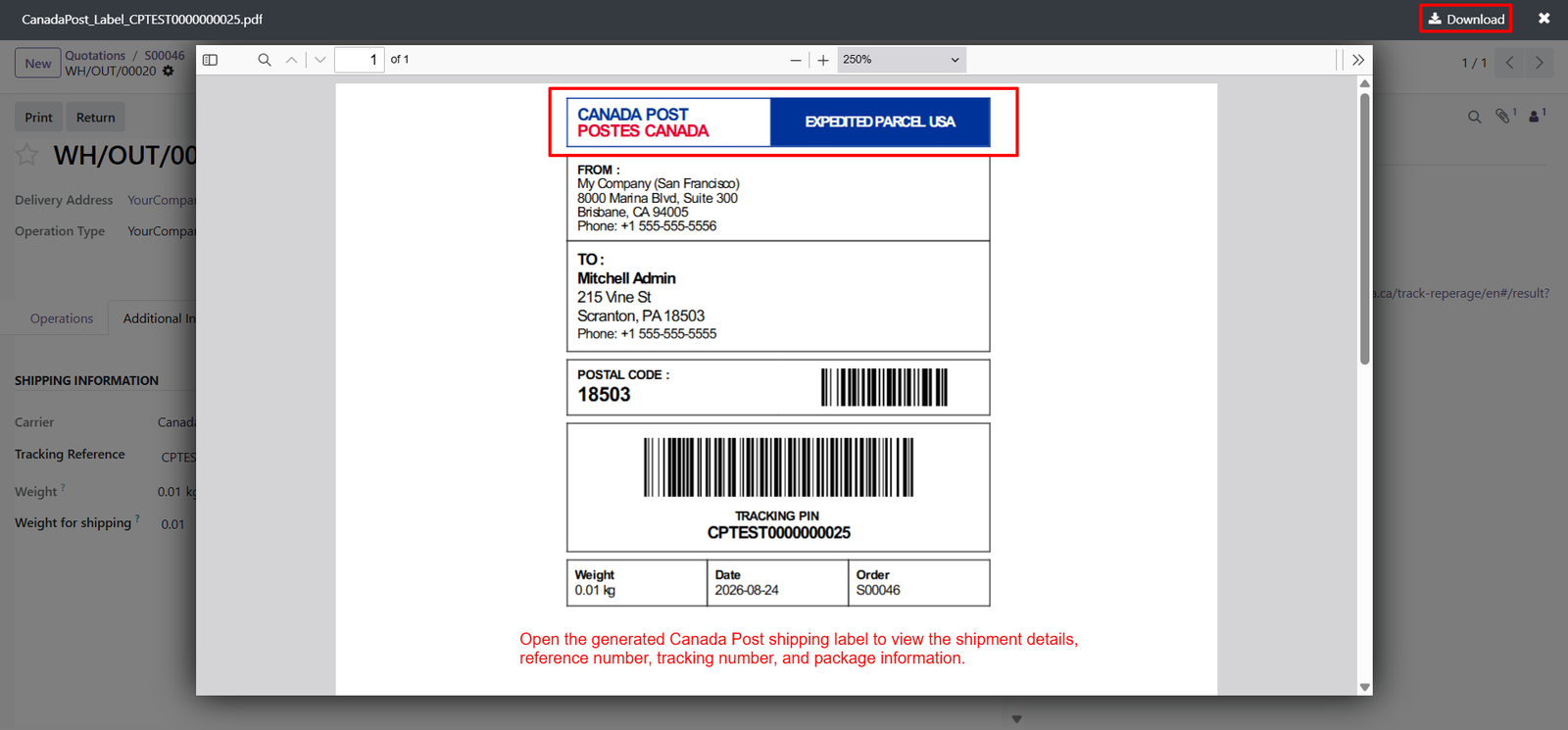1568x730 pixels.
Task: Zoom in the PDF label
Action: 823,60
